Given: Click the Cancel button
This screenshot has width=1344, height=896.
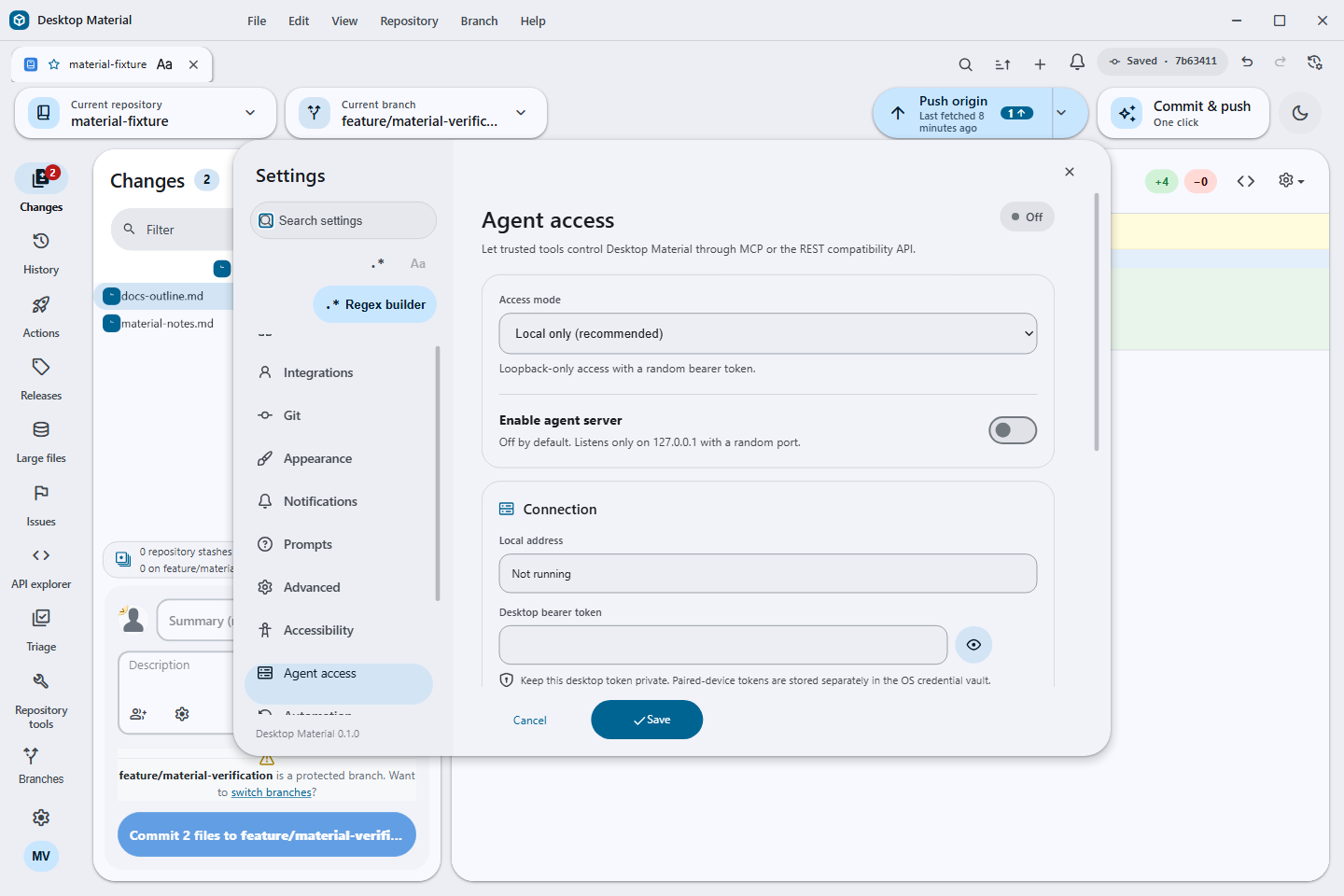Looking at the screenshot, I should 530,720.
